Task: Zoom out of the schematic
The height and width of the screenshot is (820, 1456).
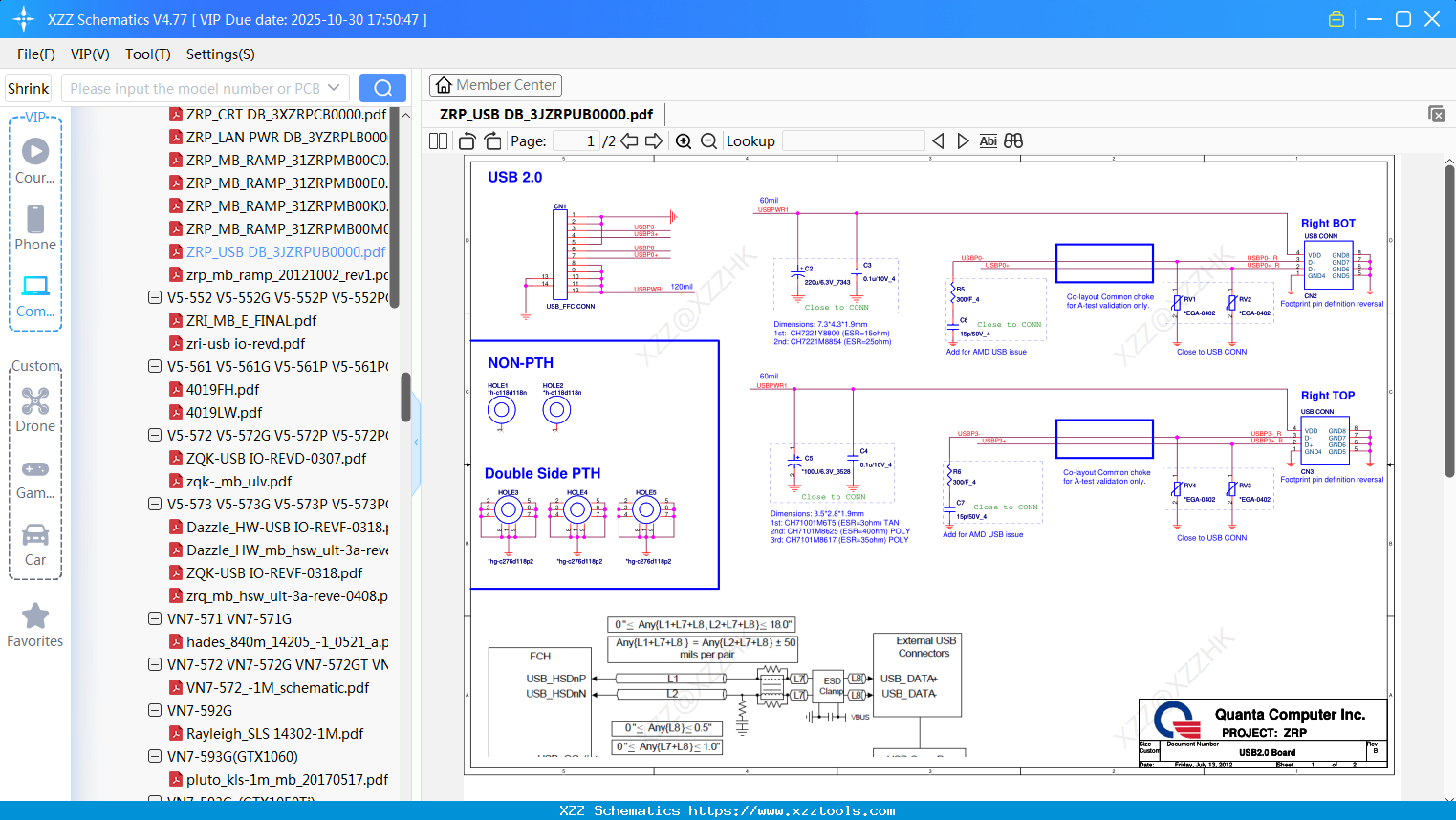Action: 708,141
